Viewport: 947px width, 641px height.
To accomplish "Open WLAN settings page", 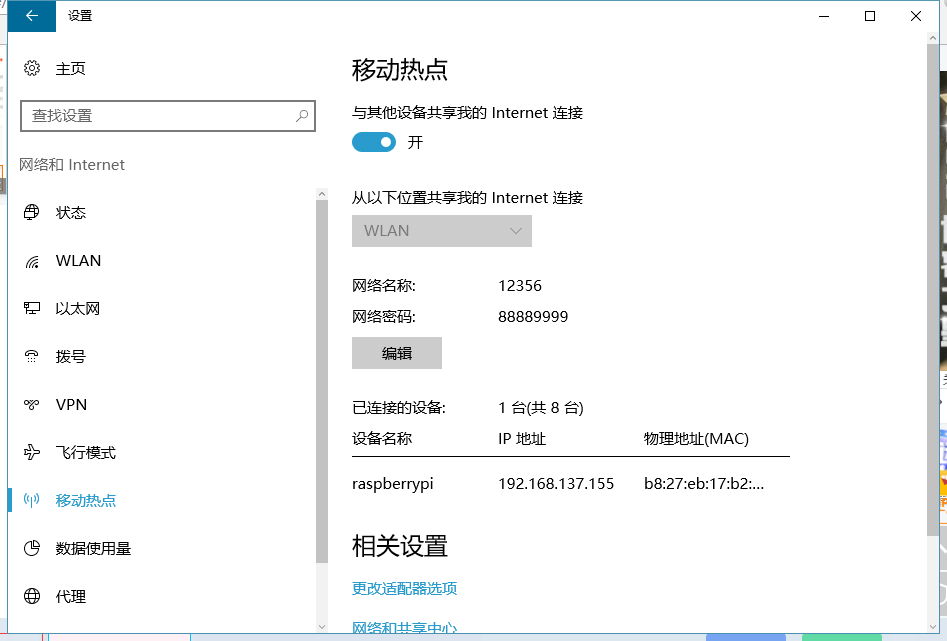I will [x=79, y=260].
